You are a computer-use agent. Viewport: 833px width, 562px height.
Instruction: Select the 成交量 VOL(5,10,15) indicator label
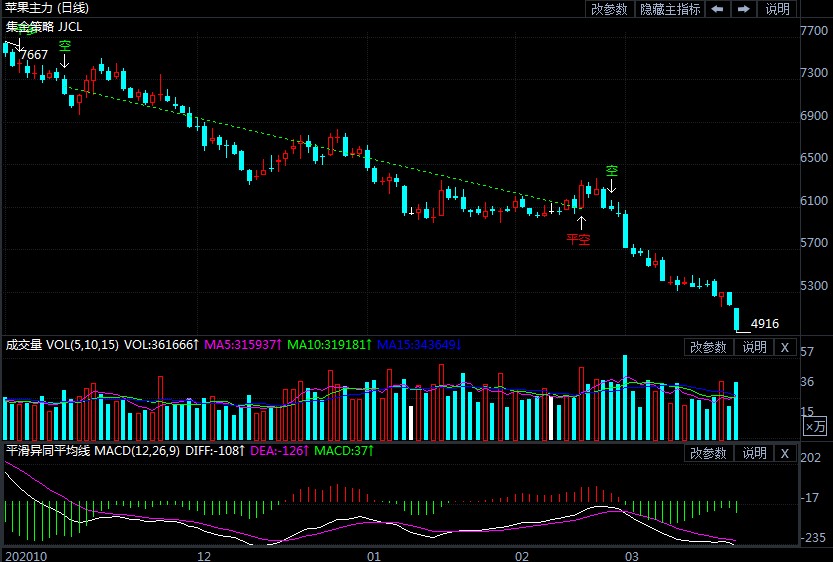60,345
